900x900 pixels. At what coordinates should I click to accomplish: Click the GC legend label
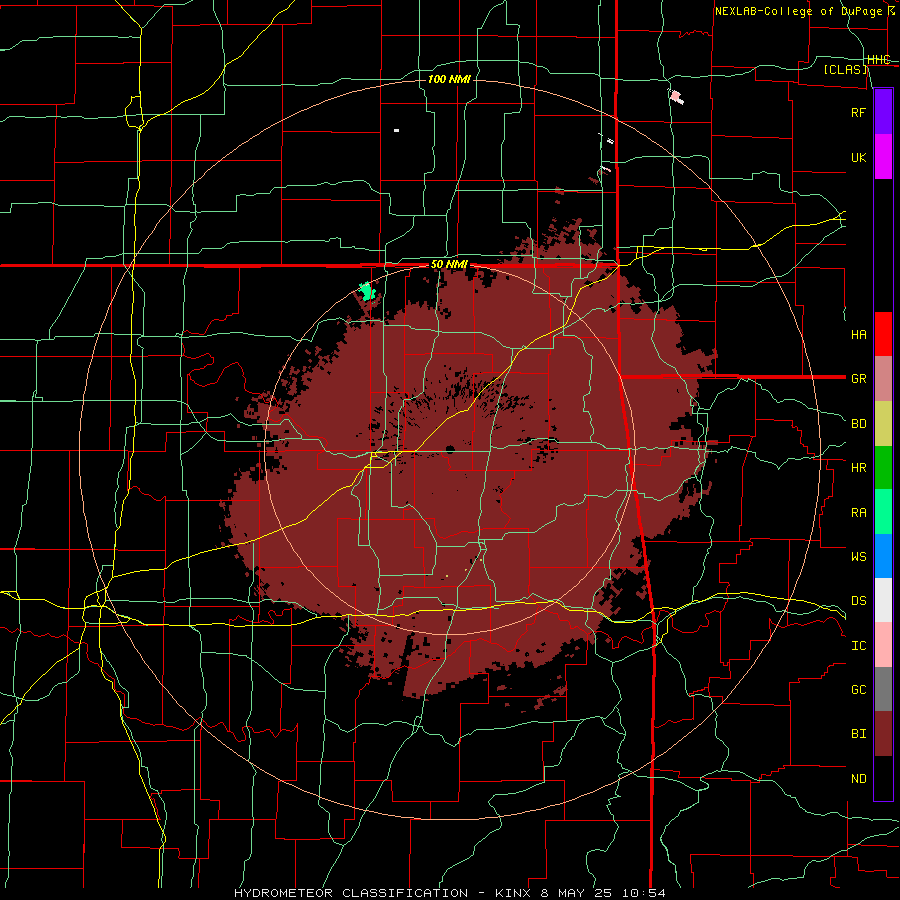858,690
